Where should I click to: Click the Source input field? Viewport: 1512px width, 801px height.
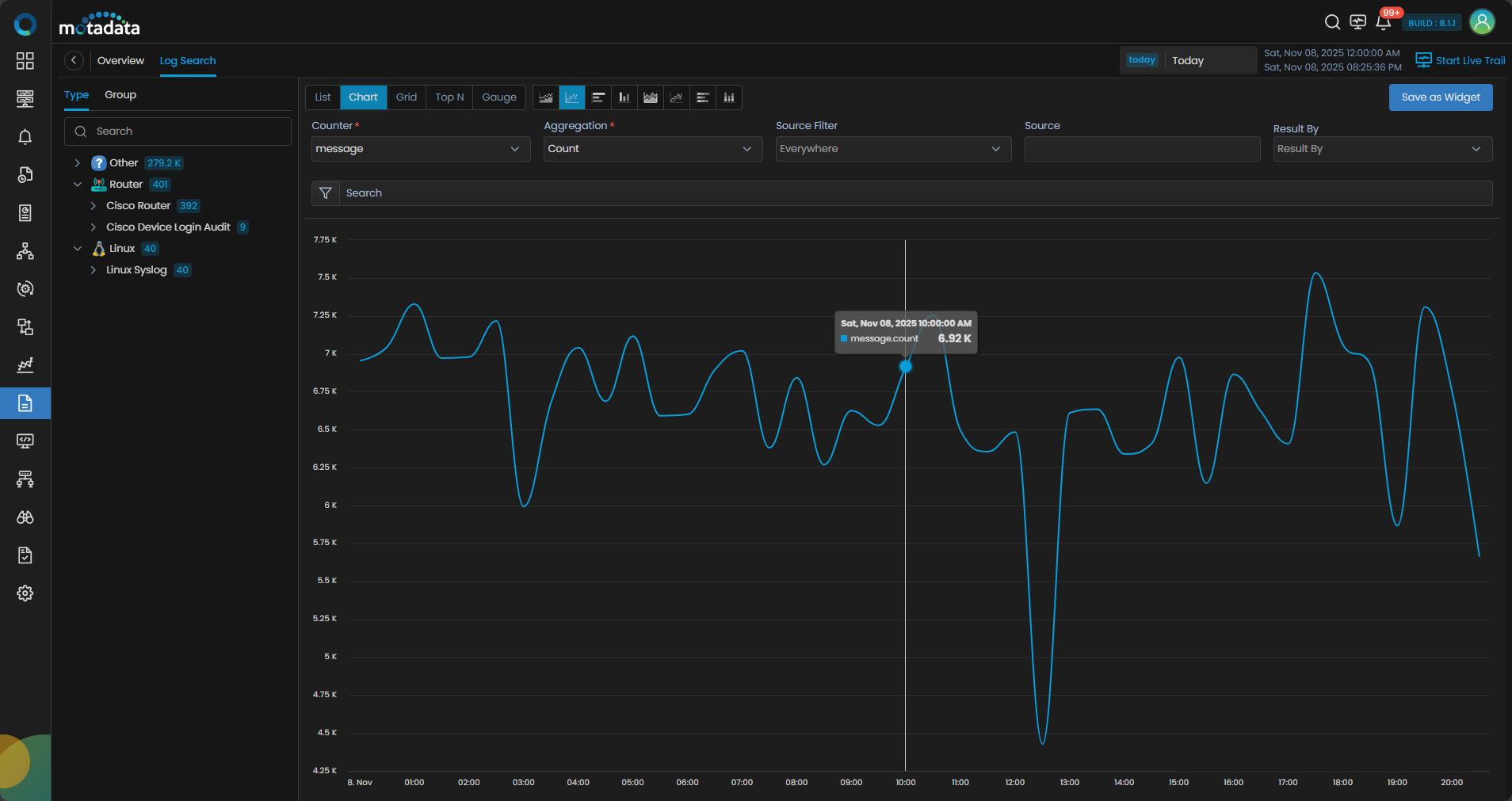point(1141,149)
